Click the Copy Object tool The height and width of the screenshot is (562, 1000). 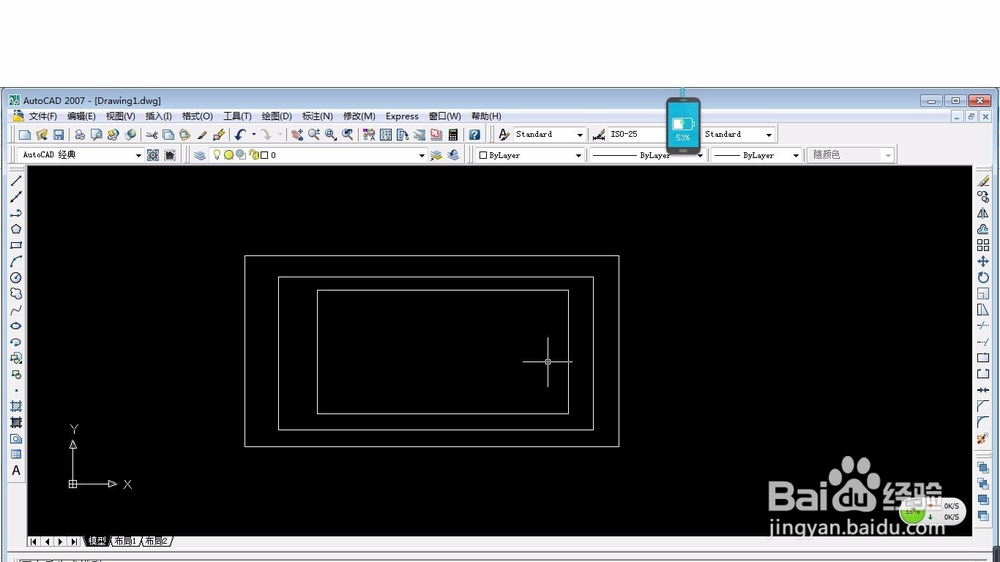coord(983,197)
